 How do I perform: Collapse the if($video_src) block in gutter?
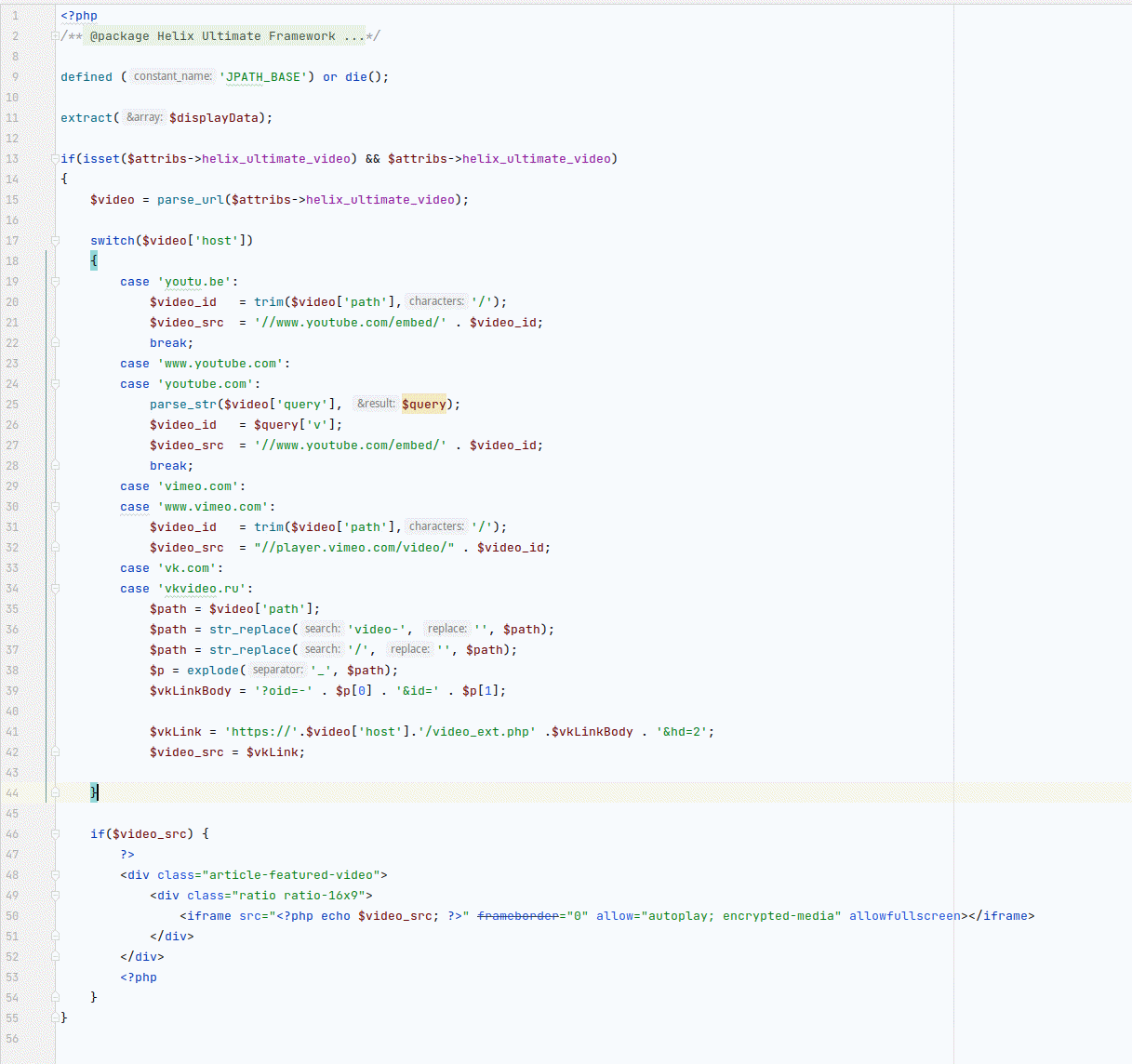pyautogui.click(x=55, y=834)
